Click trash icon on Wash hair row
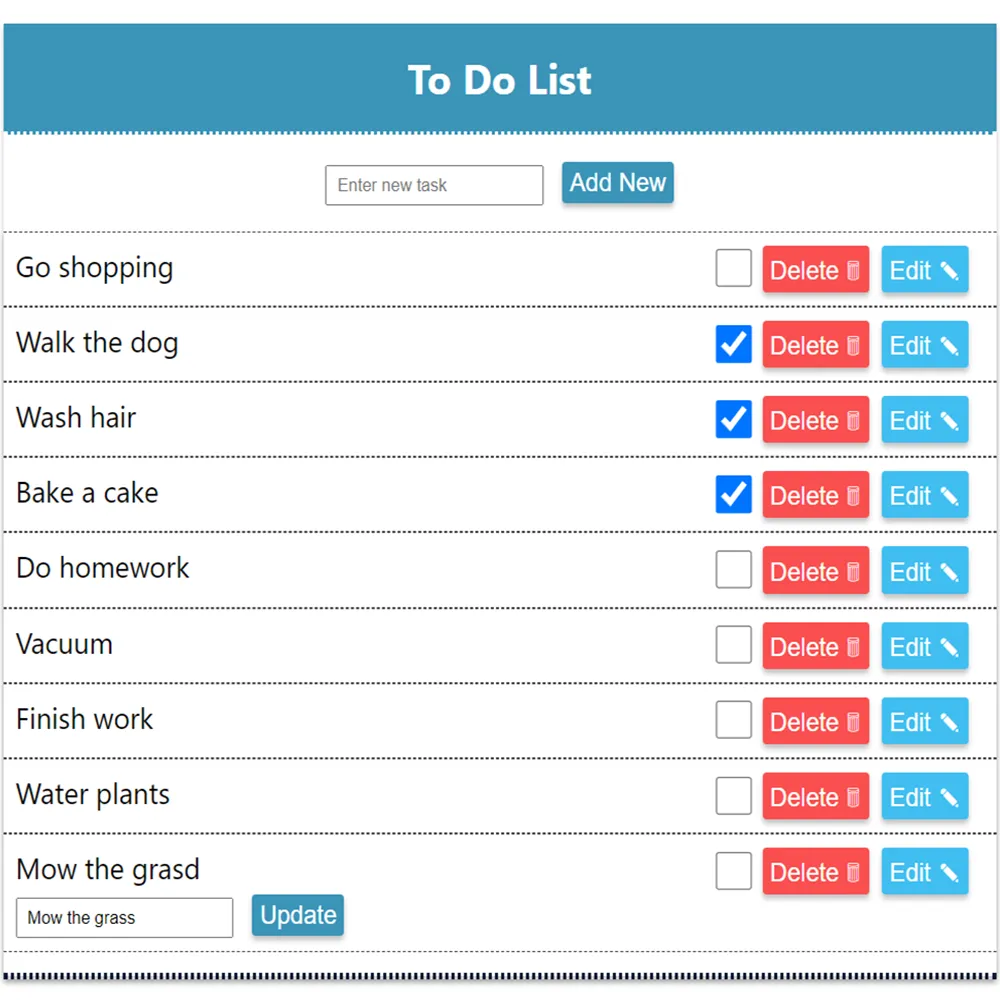Image resolution: width=1000 pixels, height=1000 pixels. 853,421
